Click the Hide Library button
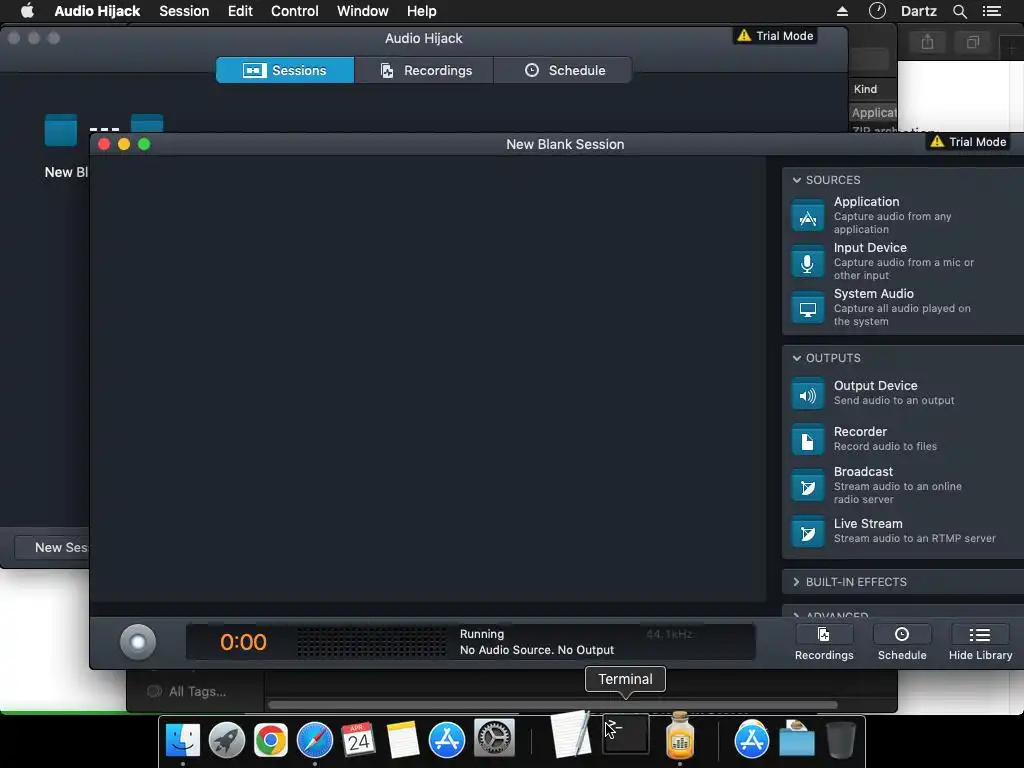1024x768 pixels. 980,643
